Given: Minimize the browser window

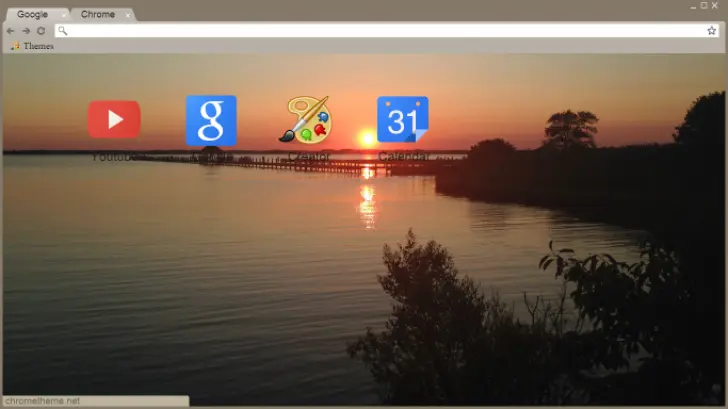Looking at the screenshot, I should 693,5.
